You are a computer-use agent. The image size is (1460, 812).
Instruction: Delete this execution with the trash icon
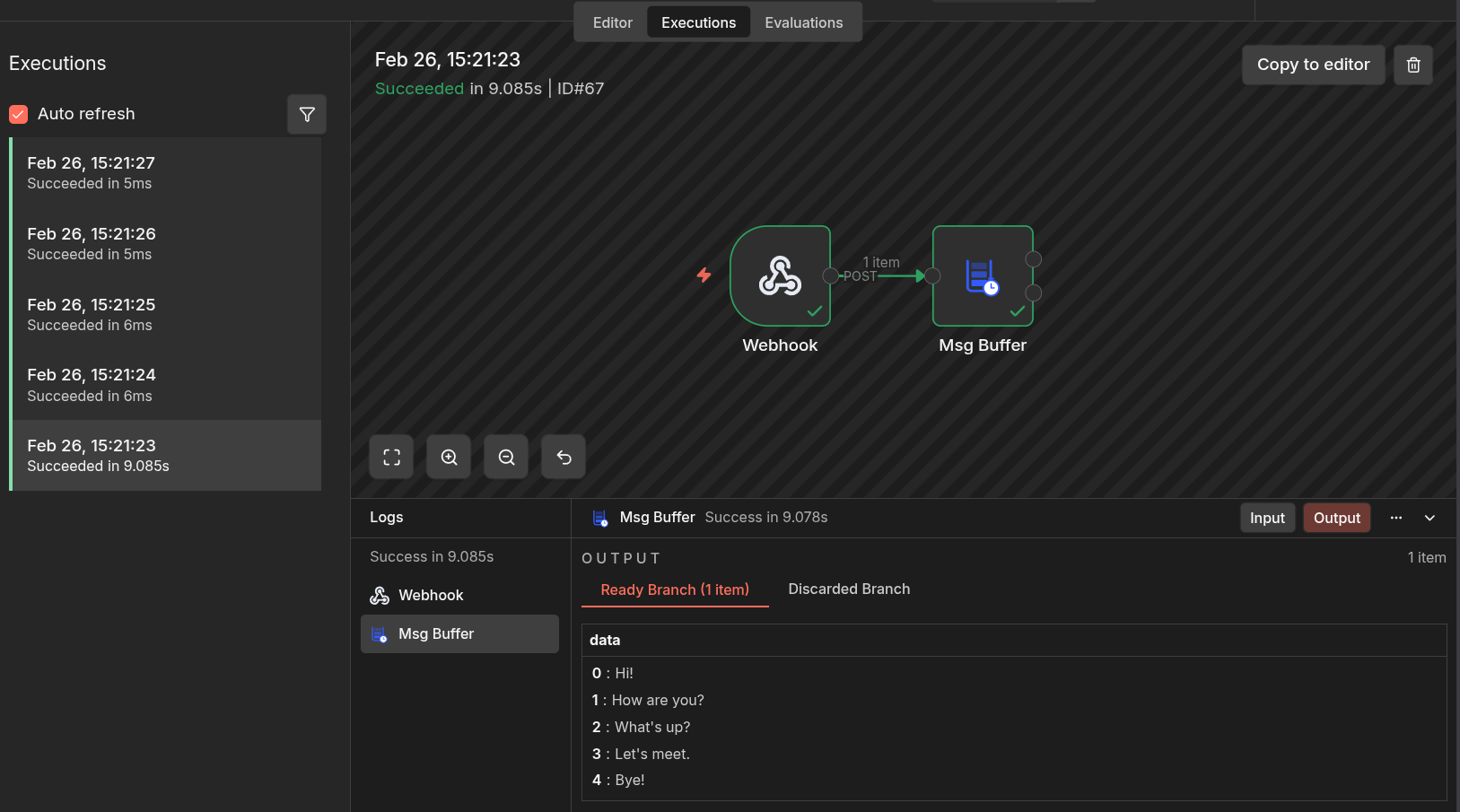pyautogui.click(x=1413, y=65)
